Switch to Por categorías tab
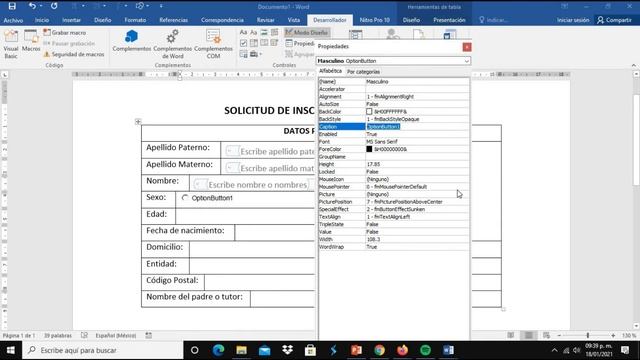The width and height of the screenshot is (640, 360). (x=363, y=72)
